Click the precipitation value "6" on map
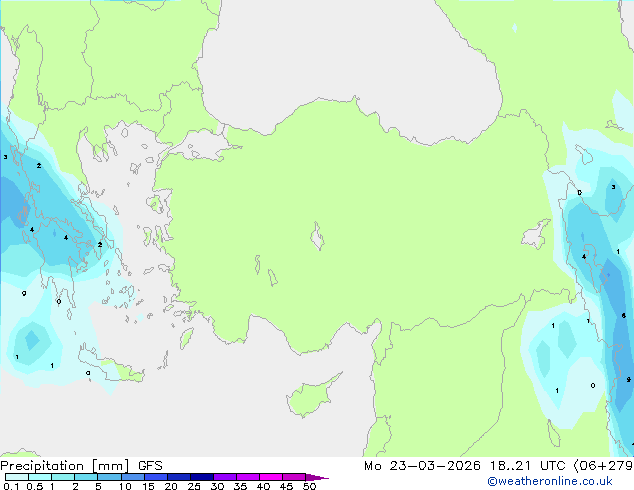 [x=623, y=315]
